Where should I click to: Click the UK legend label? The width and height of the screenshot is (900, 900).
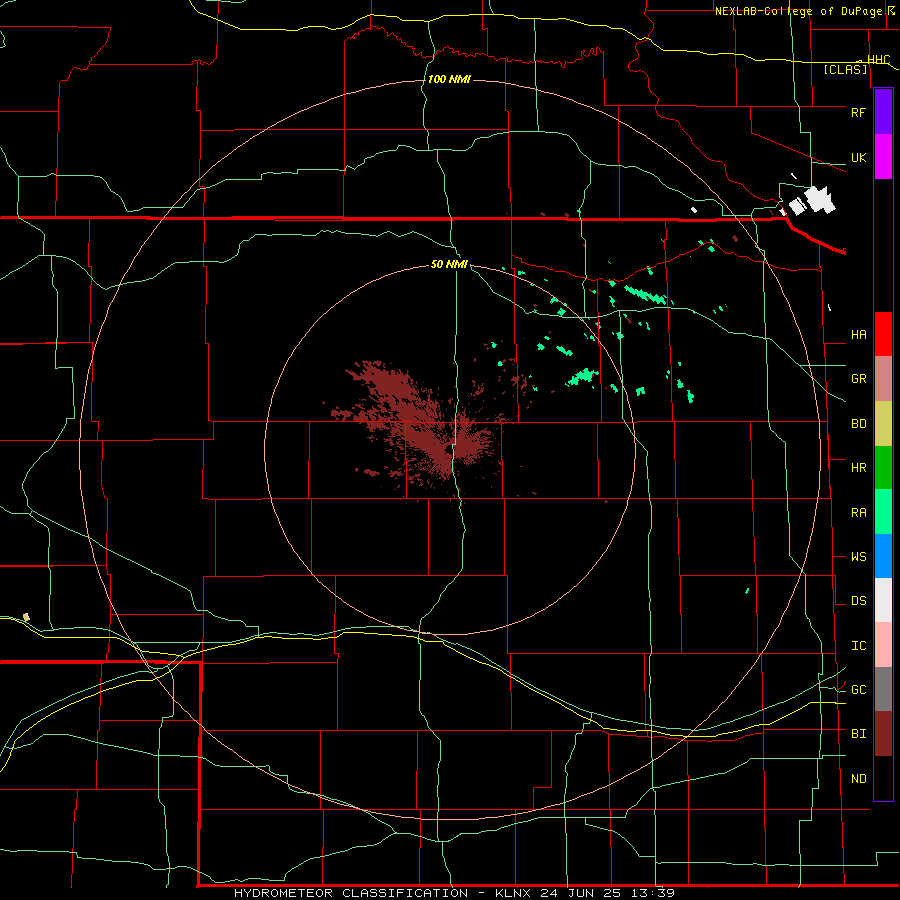[x=858, y=157]
